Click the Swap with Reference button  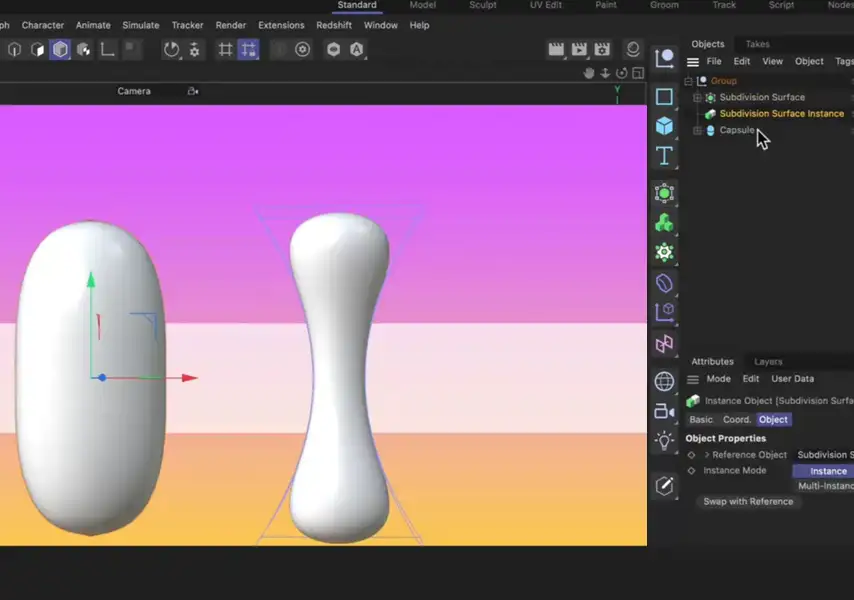coord(748,501)
